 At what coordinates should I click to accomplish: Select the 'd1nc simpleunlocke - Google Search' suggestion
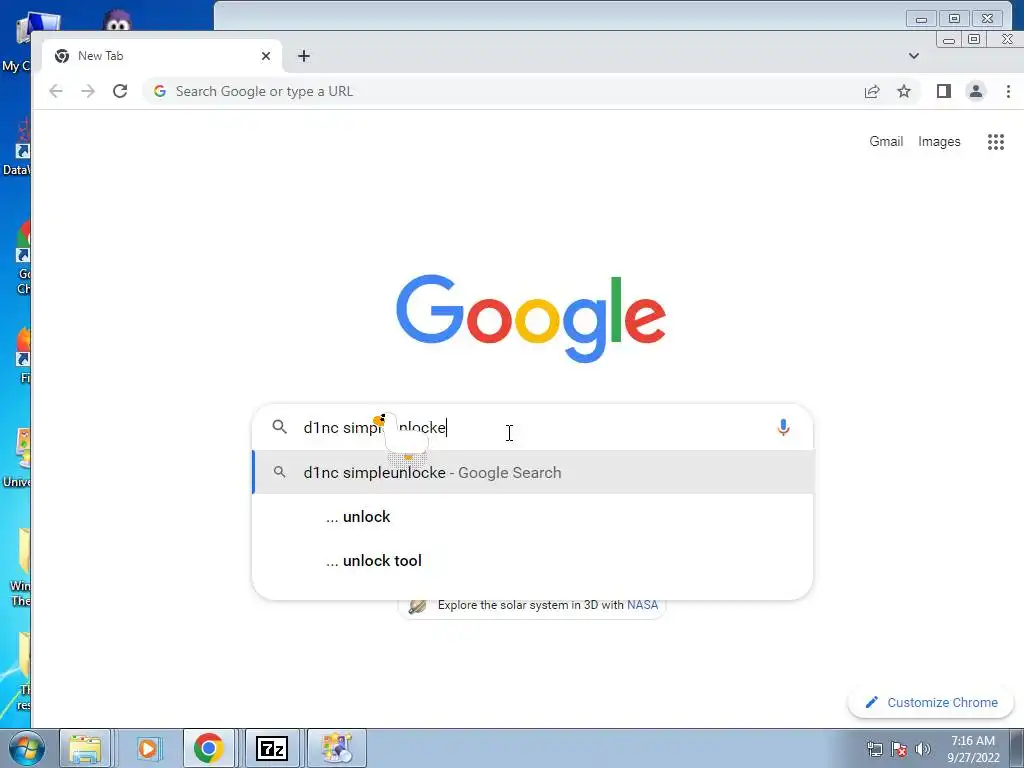tap(532, 472)
